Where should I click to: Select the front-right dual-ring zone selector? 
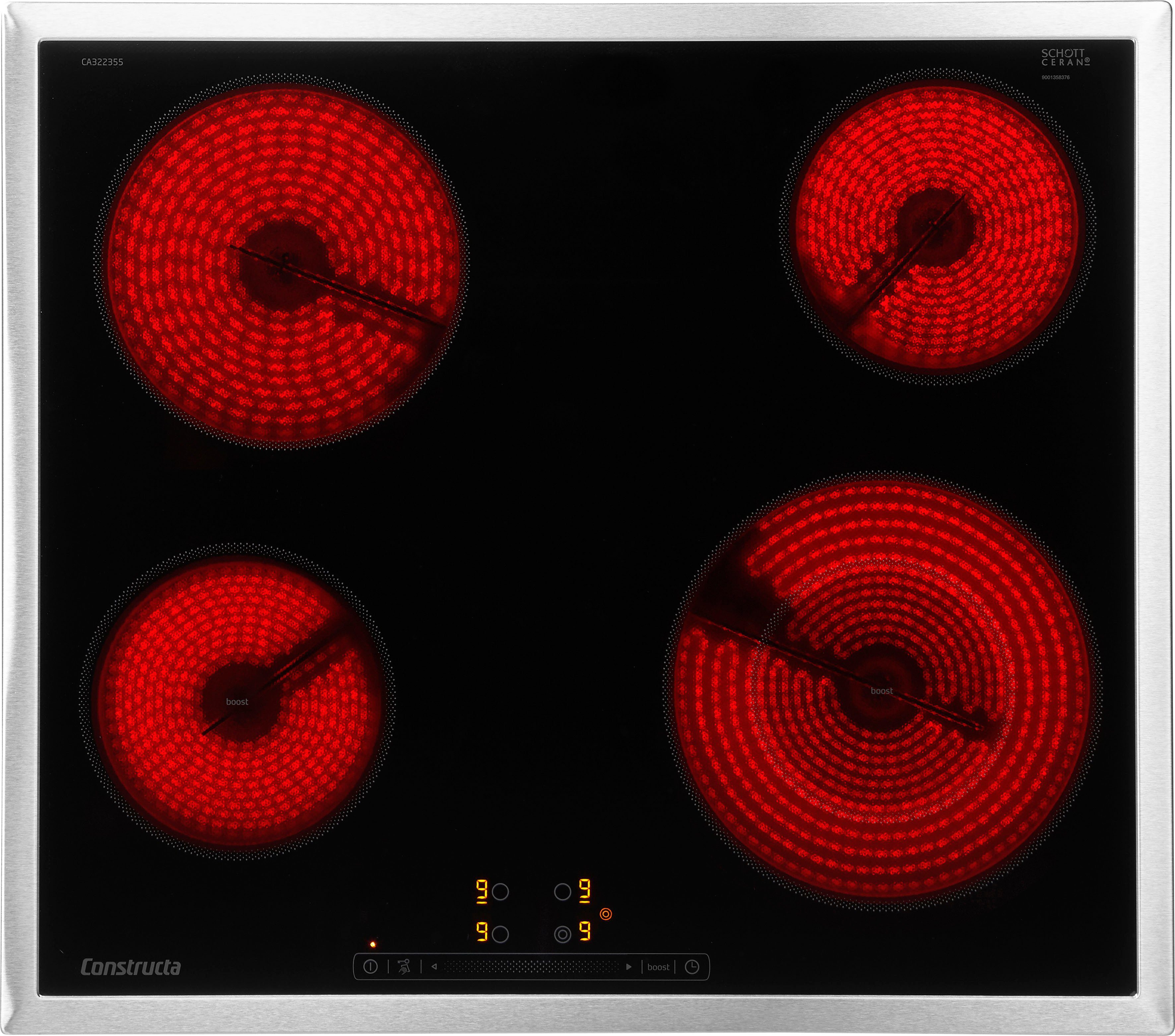coord(562,935)
